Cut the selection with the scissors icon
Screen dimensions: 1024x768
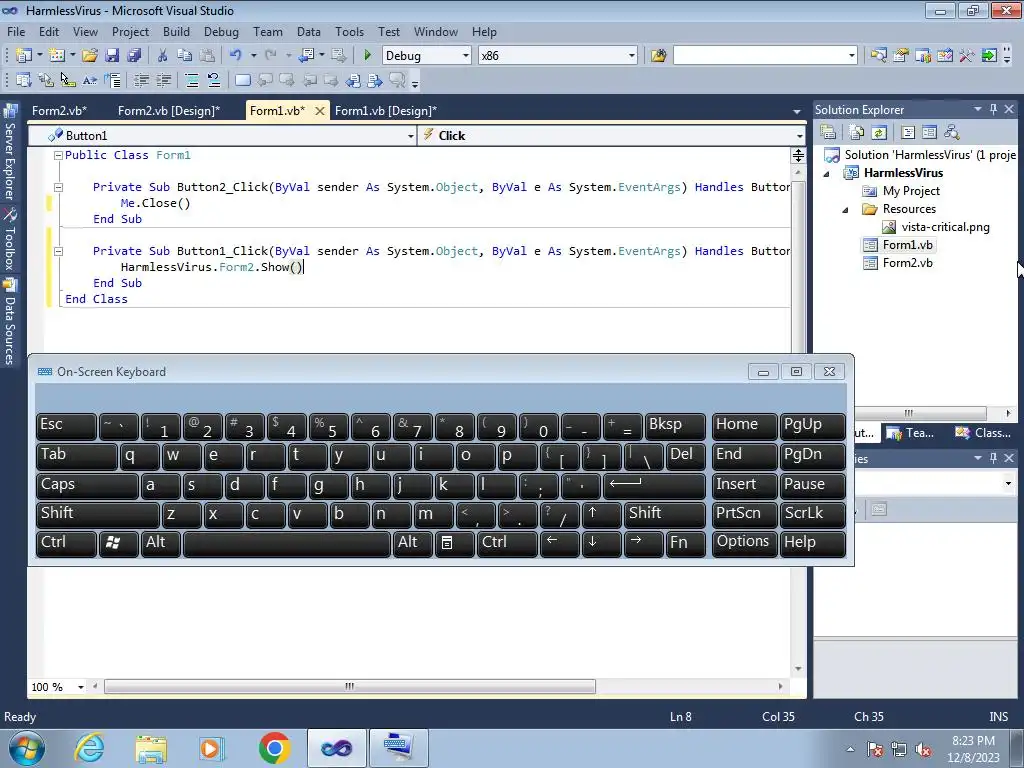163,56
